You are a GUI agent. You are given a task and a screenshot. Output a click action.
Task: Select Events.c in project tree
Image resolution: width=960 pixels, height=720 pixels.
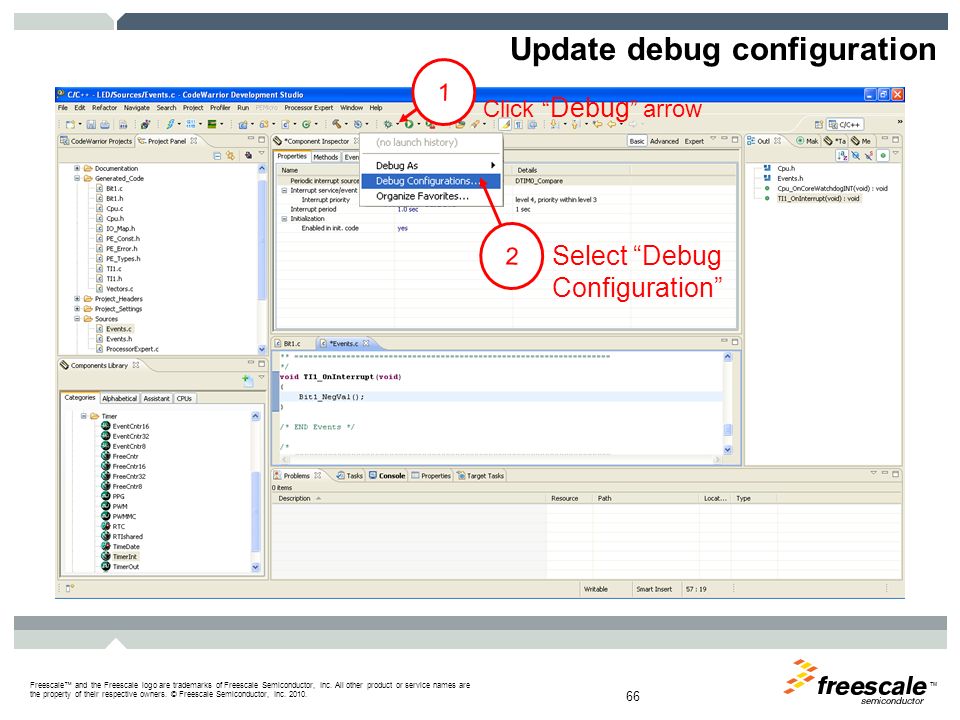(118, 329)
